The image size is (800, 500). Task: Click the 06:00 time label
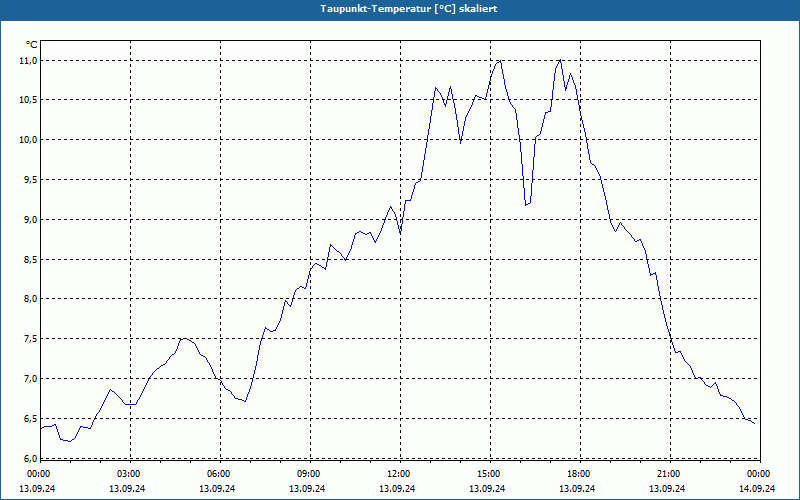pos(219,474)
